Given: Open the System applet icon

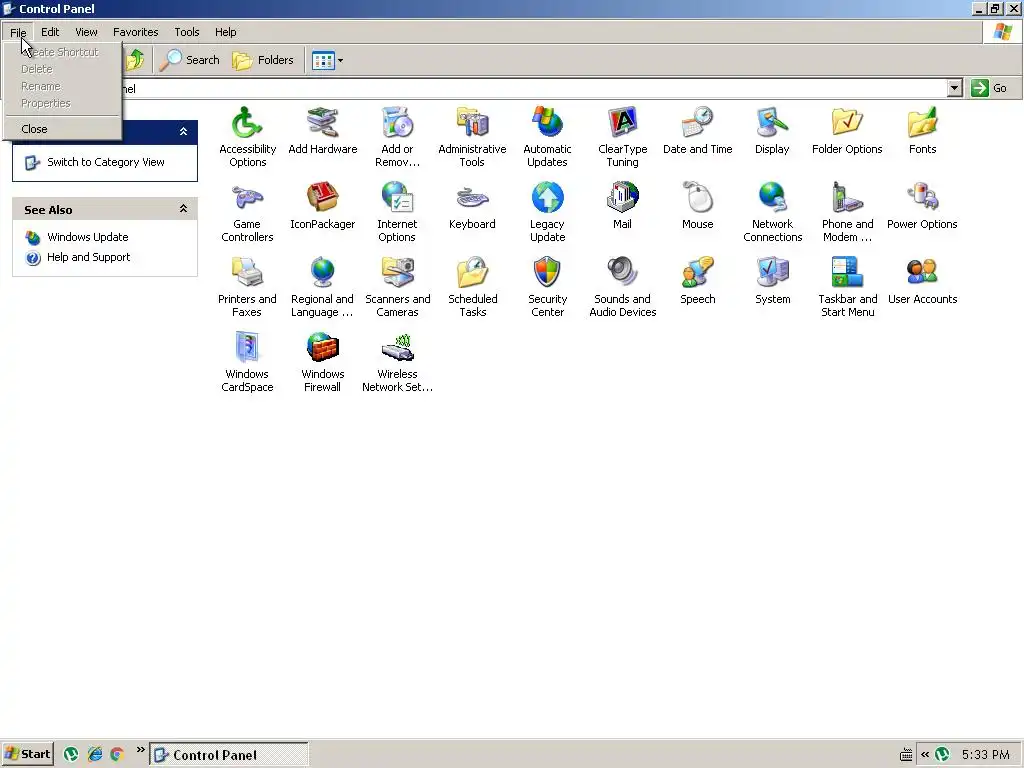Looking at the screenshot, I should 773,273.
